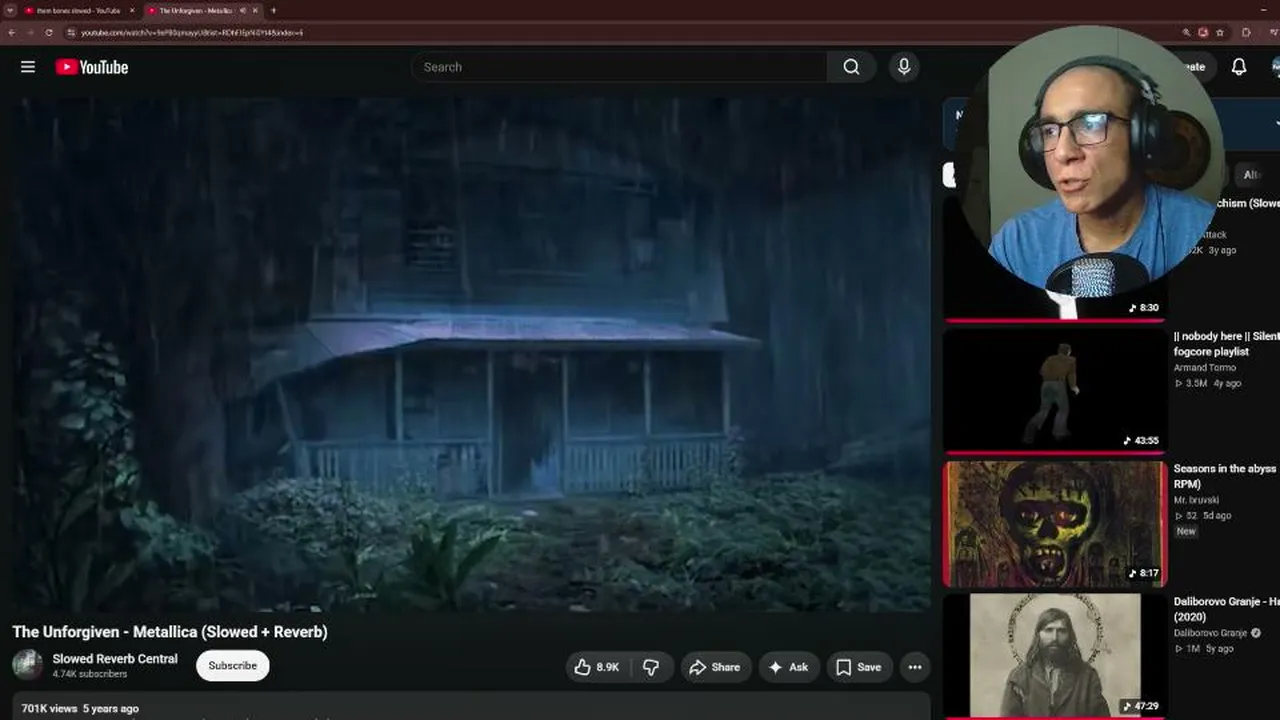1280x720 pixels.
Task: Visit Armand Tormo channel
Action: click(x=1204, y=367)
